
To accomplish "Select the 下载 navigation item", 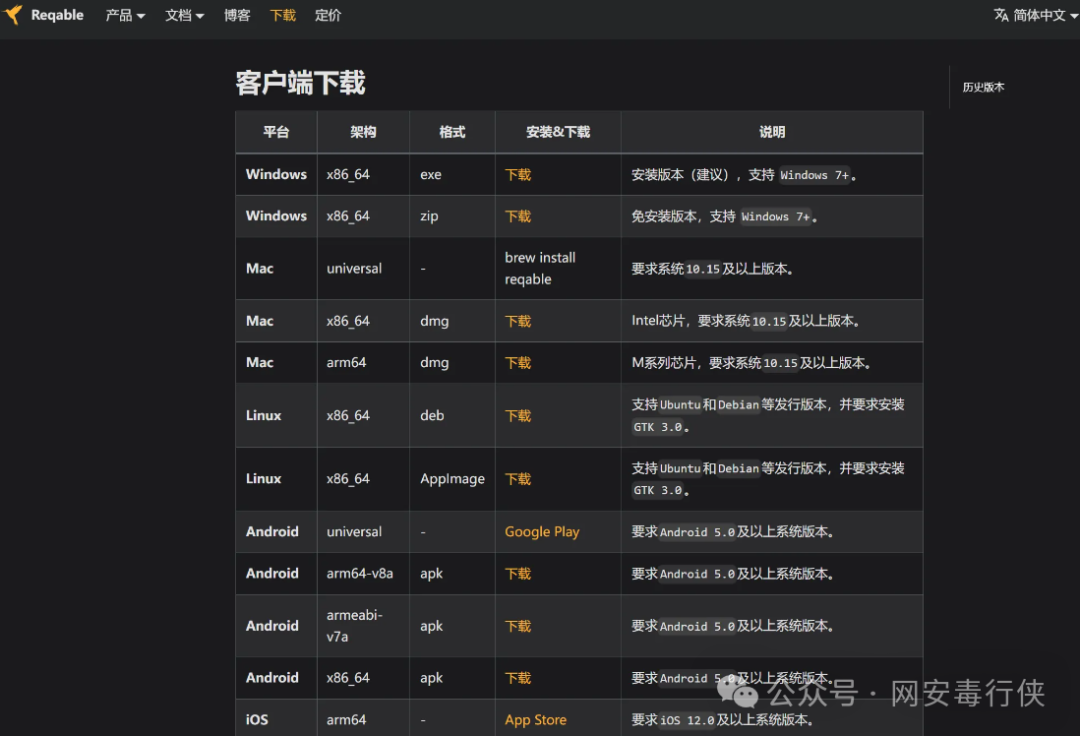I will (x=282, y=15).
